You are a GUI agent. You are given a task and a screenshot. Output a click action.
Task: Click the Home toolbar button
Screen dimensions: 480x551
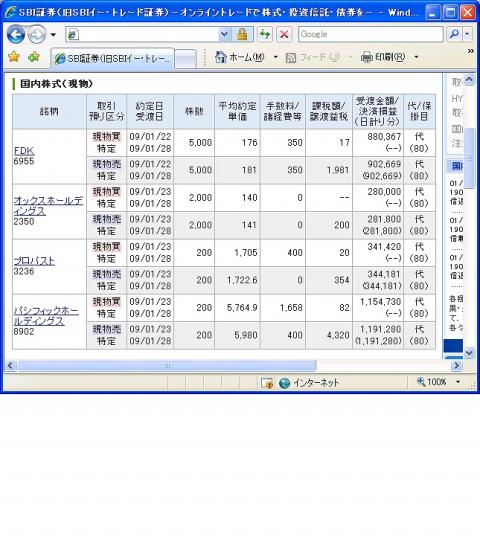tap(240, 57)
